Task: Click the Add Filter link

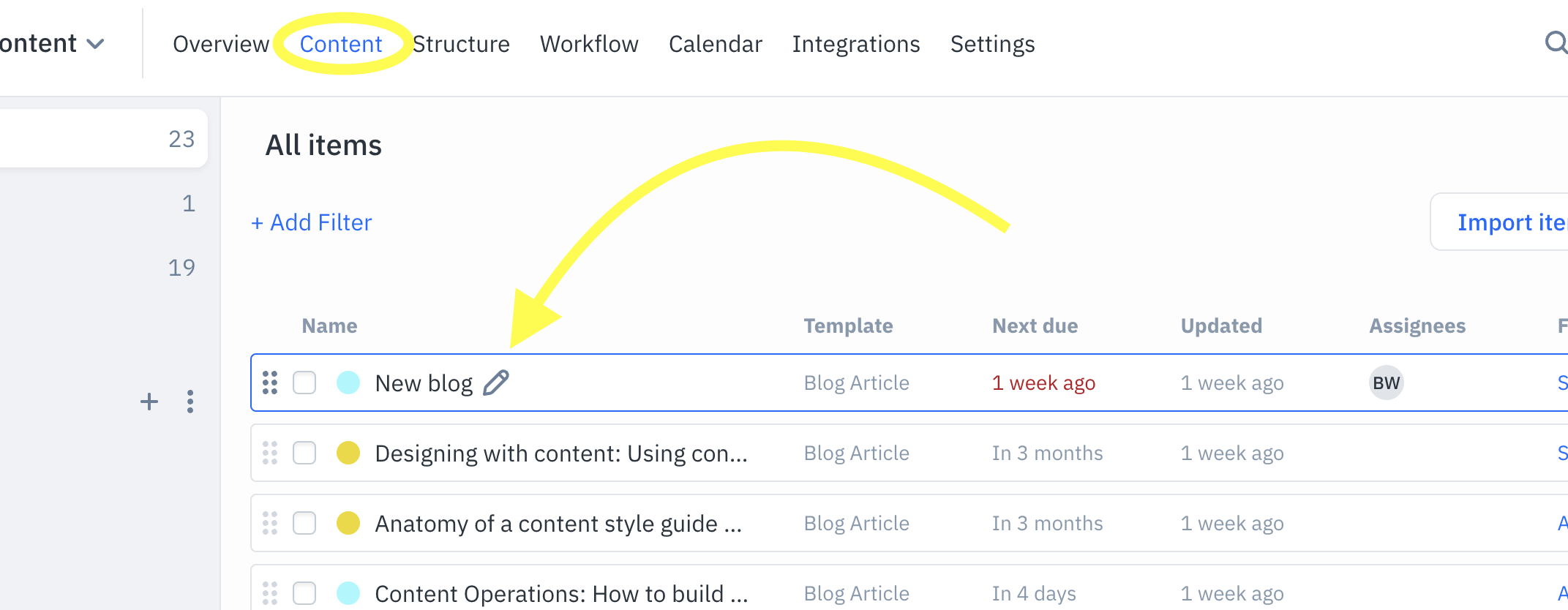Action: 310,222
